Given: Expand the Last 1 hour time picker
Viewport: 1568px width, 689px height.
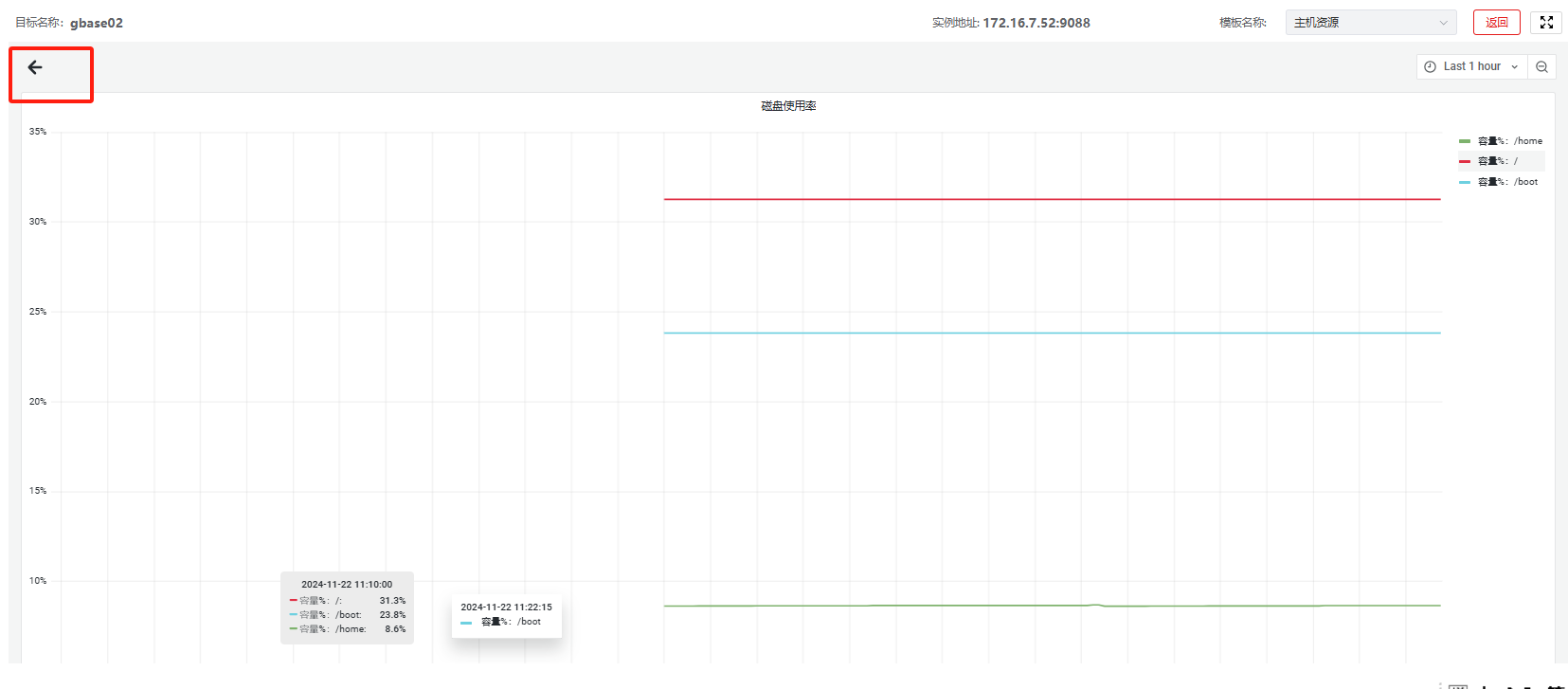Looking at the screenshot, I should 1471,66.
